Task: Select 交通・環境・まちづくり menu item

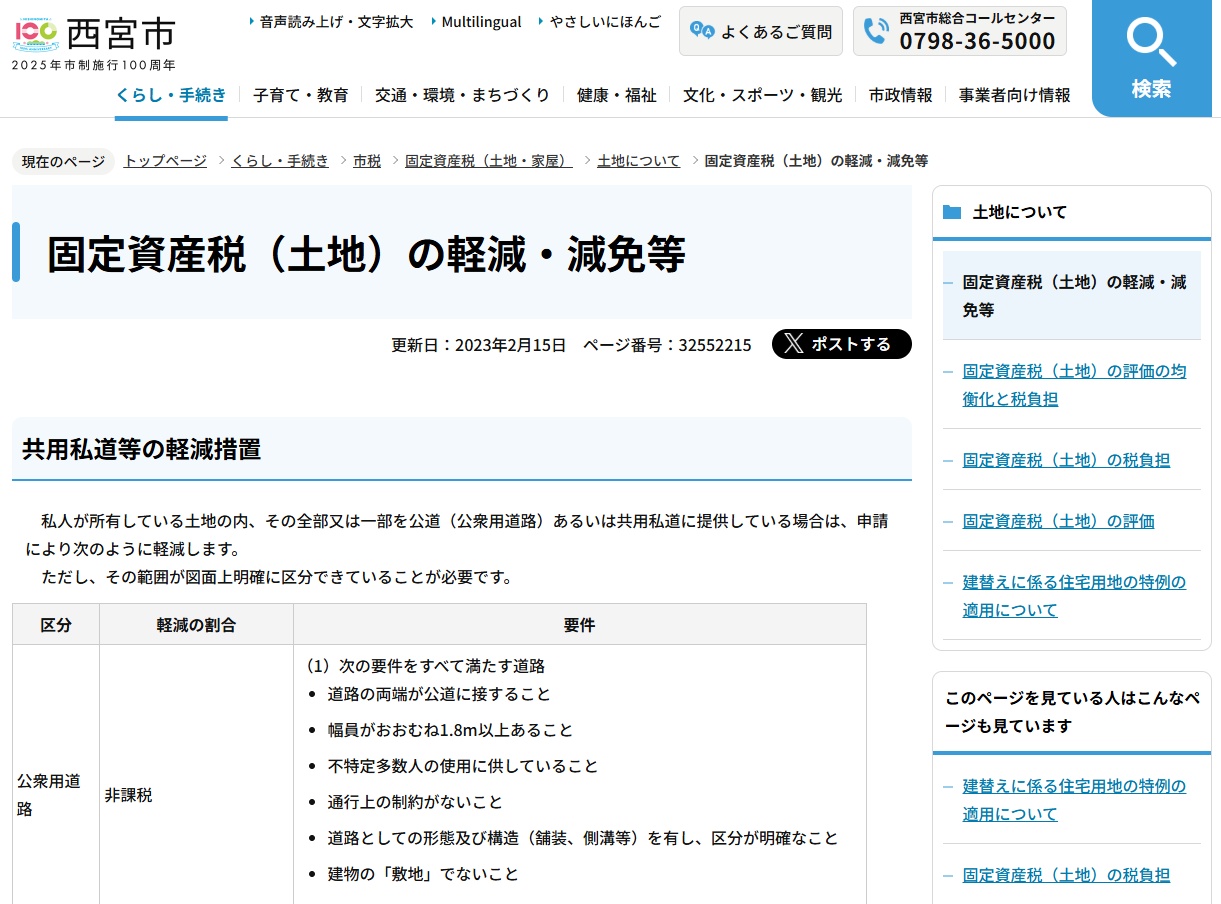Action: point(462,95)
